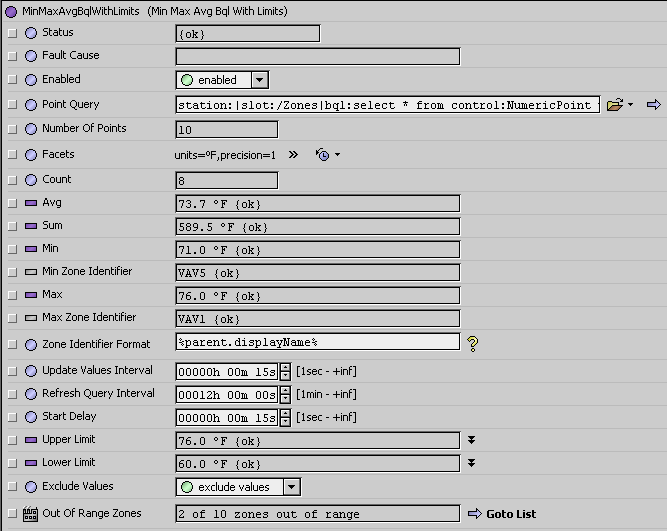Click the MinMaxAvgBqlWithLimits component header icon
Screen dimensions: 667x531
11,11
